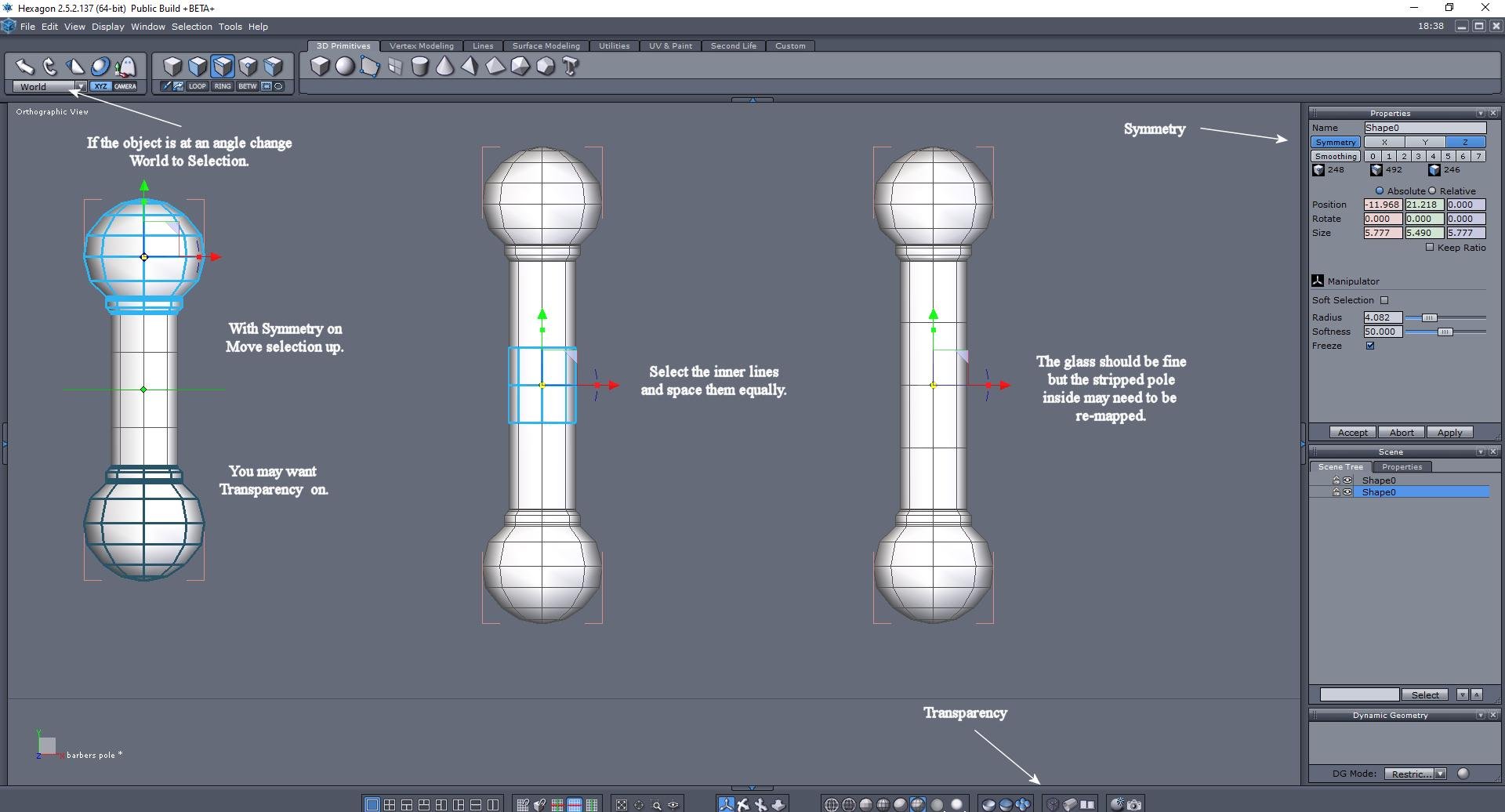Select the object selection mode cube

tap(172, 67)
